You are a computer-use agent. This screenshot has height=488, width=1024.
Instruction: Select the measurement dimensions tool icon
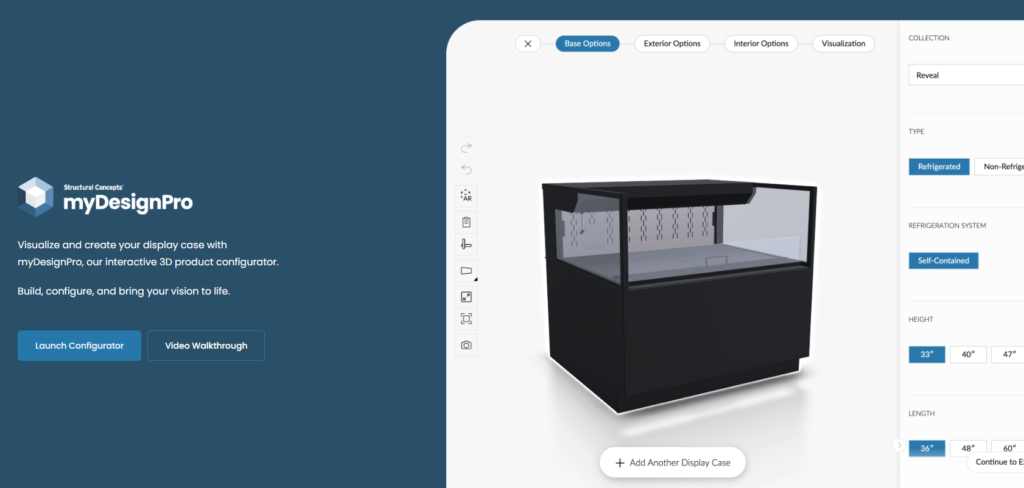pos(466,244)
